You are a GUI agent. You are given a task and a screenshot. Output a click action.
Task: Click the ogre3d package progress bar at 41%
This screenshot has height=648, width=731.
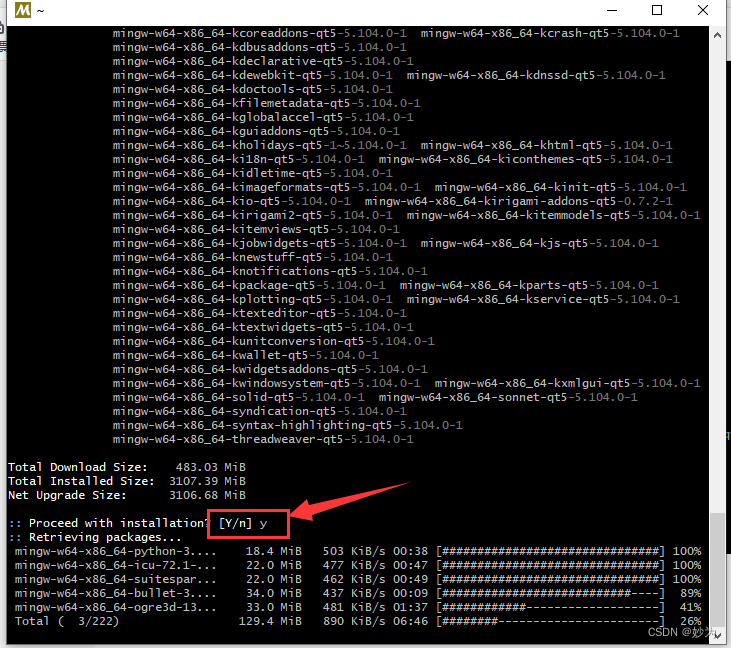[550, 607]
